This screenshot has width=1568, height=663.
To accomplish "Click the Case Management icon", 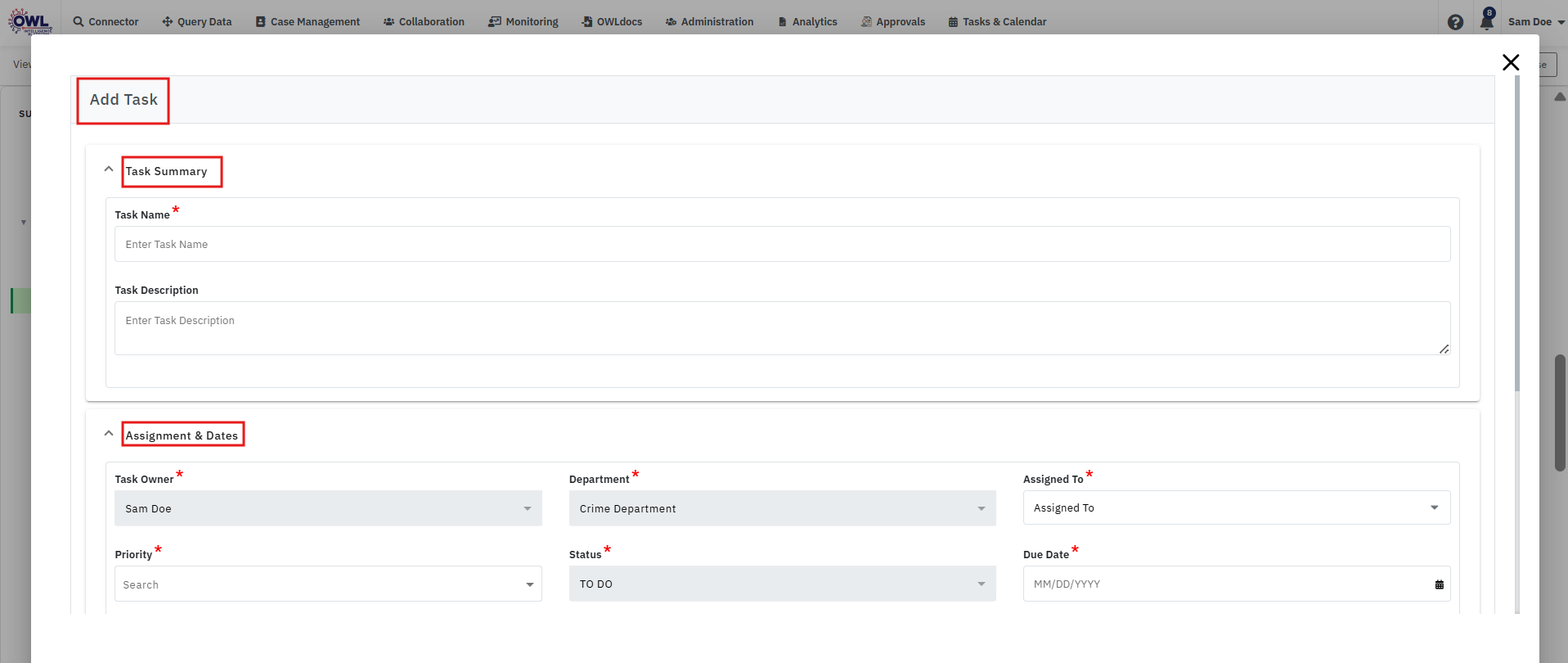I will [x=260, y=21].
